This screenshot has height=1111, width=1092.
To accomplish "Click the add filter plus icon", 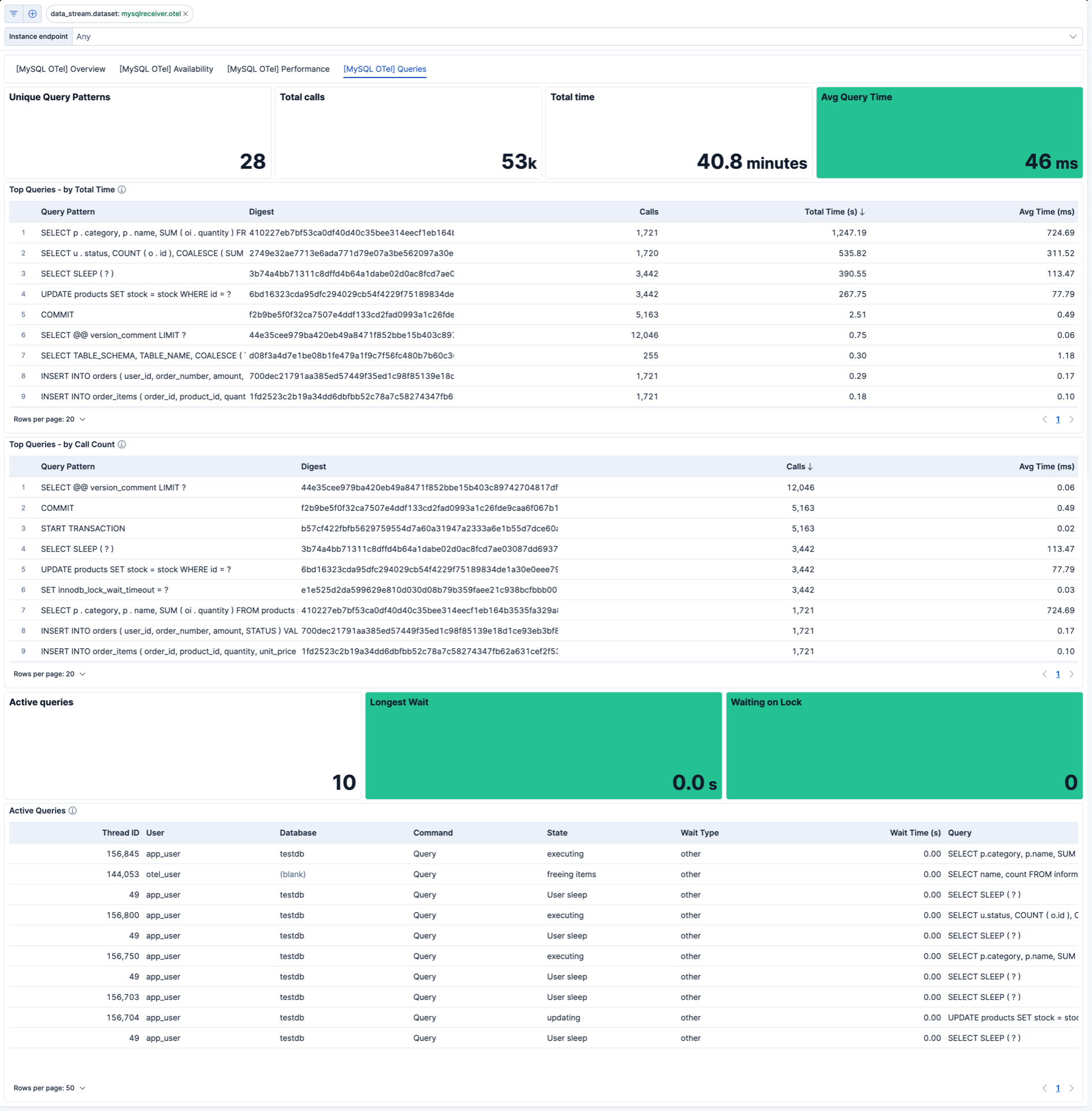I will pyautogui.click(x=32, y=13).
